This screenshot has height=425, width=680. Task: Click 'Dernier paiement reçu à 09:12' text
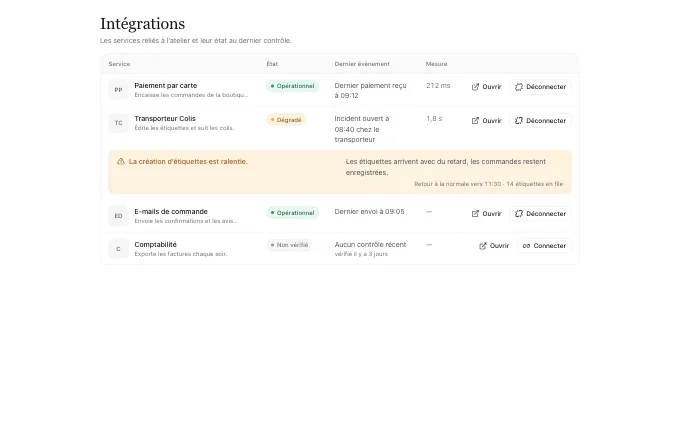click(x=370, y=91)
